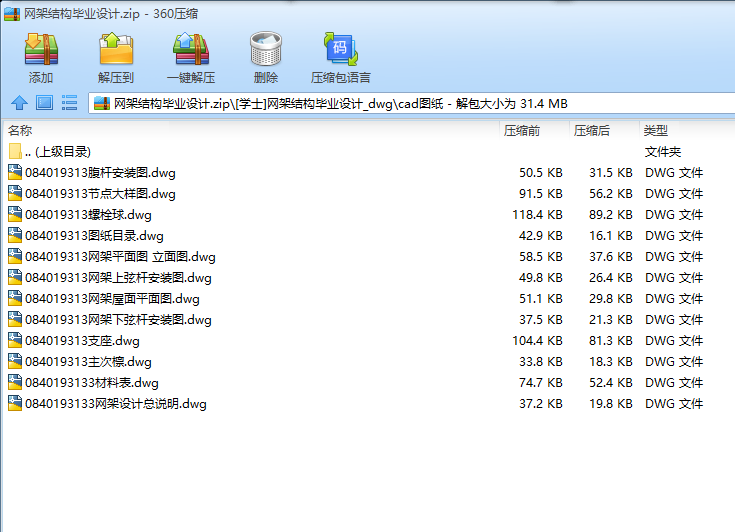735x532 pixels.
Task: Switch to list view mode
Action: 69,103
